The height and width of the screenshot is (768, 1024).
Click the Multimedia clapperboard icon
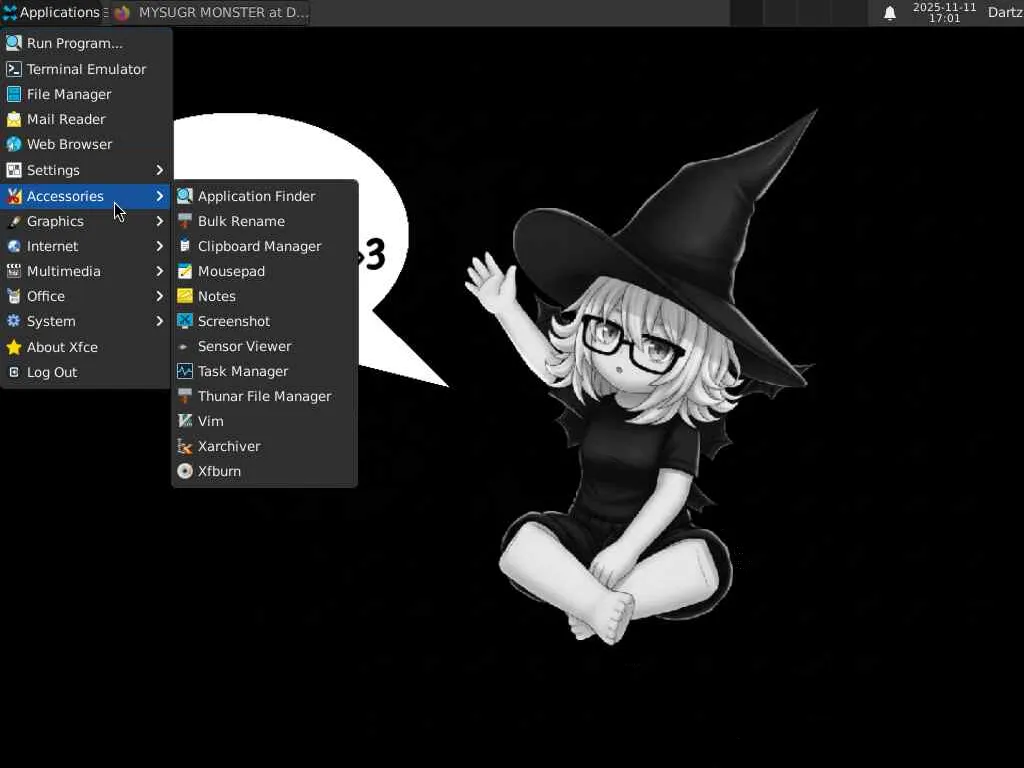[x=14, y=271]
